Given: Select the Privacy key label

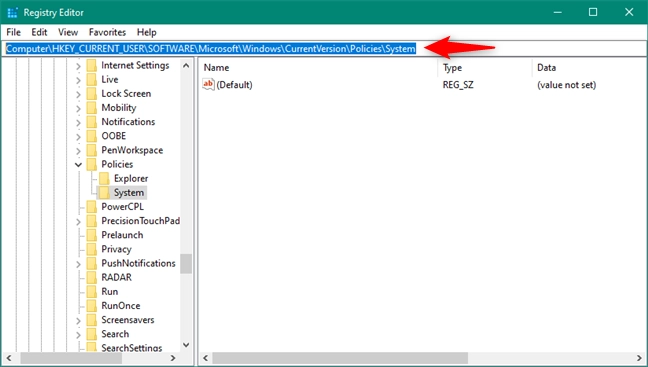Looking at the screenshot, I should click(x=116, y=249).
